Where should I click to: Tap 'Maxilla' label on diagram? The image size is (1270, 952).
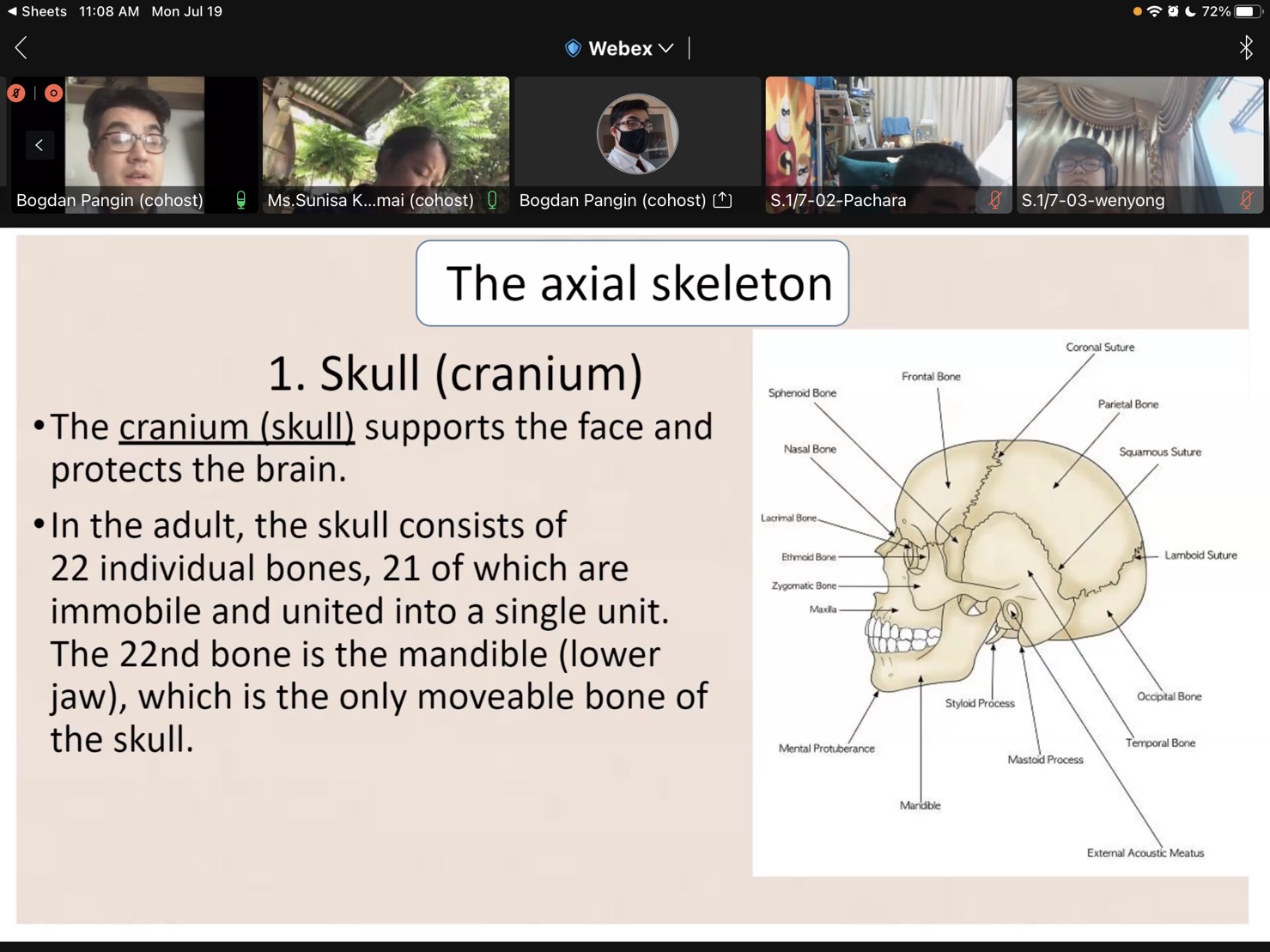click(823, 609)
